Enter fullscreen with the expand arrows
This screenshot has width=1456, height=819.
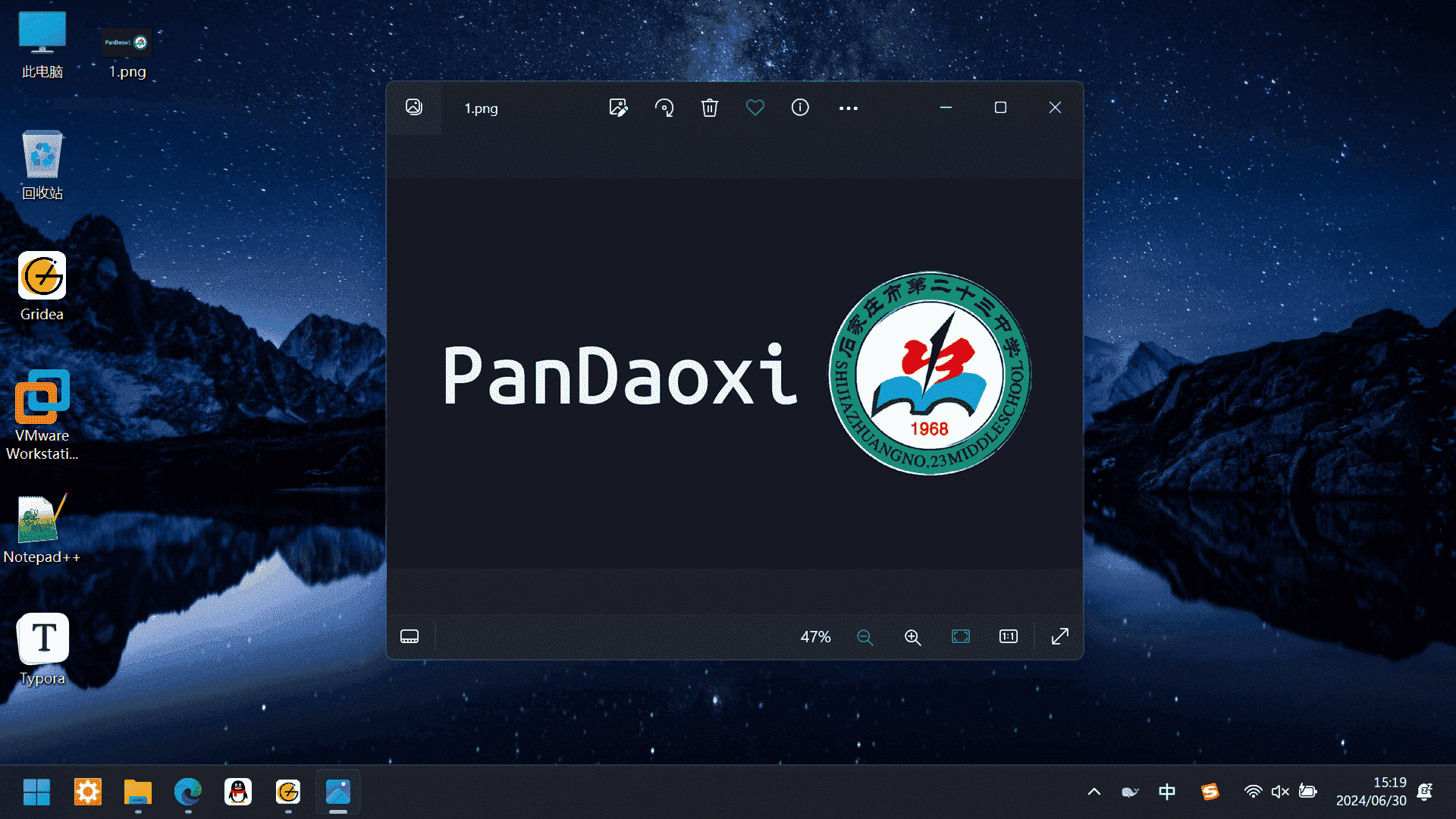click(1060, 636)
